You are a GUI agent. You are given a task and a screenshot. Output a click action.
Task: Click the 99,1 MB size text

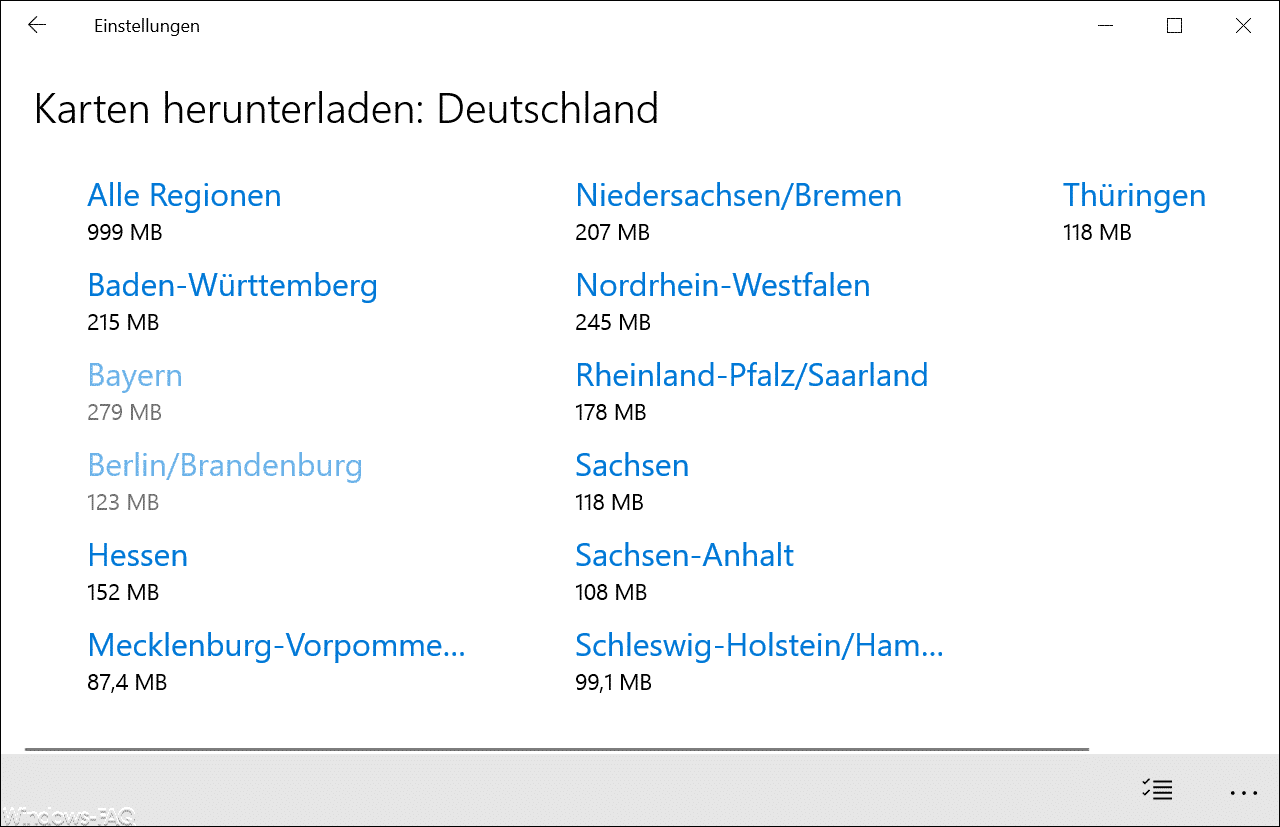click(x=614, y=683)
